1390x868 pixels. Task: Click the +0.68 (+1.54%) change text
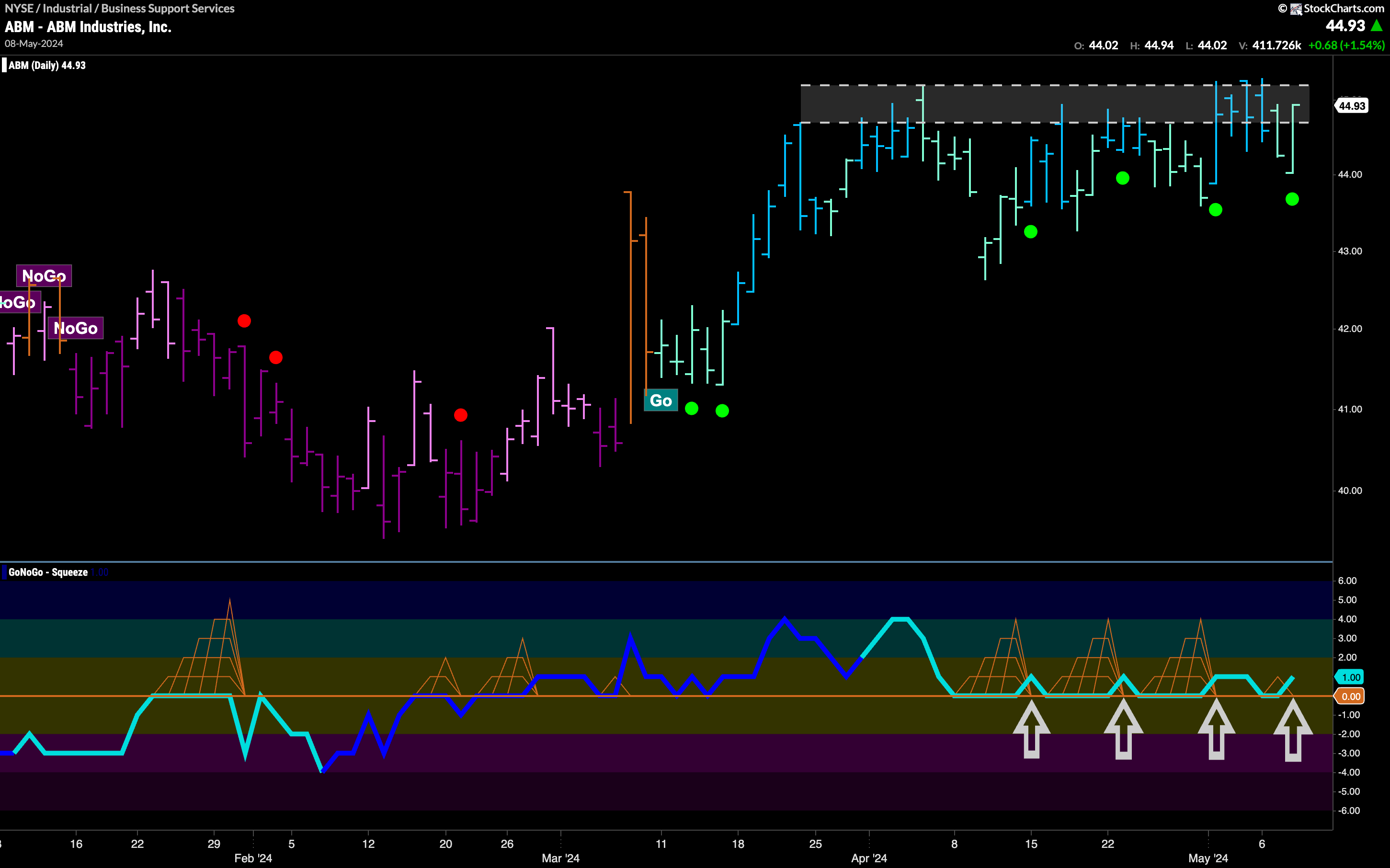tap(1346, 46)
